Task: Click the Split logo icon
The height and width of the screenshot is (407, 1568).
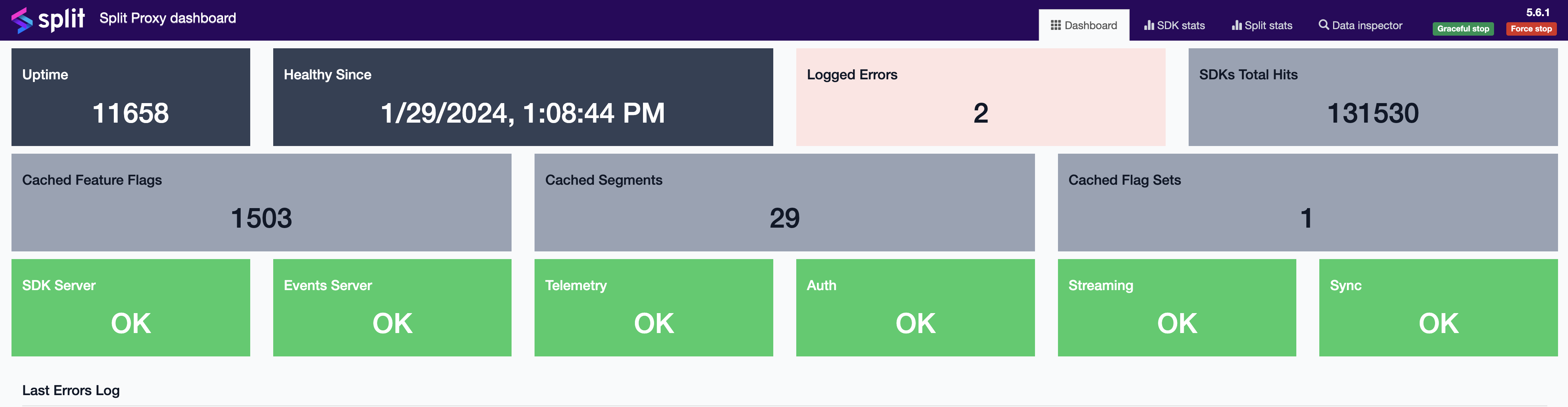Action: tap(22, 20)
